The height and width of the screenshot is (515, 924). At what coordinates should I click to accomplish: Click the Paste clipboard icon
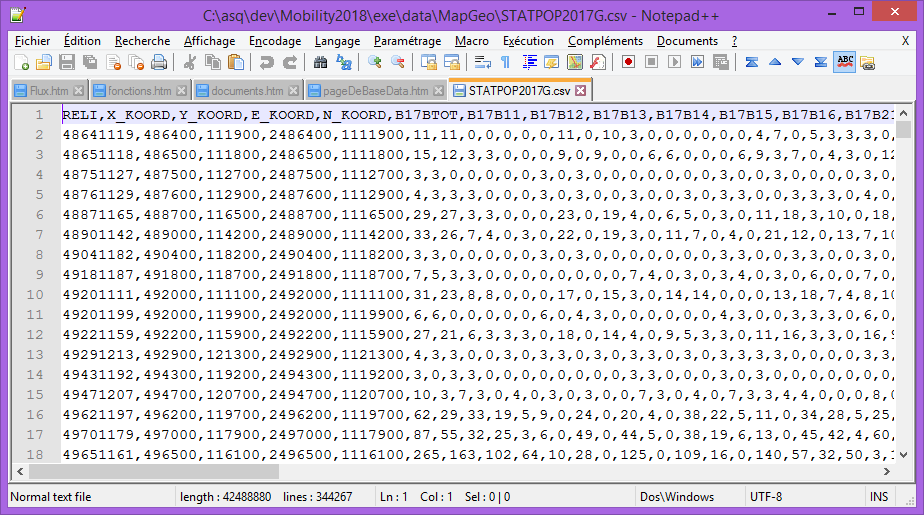pyautogui.click(x=235, y=62)
